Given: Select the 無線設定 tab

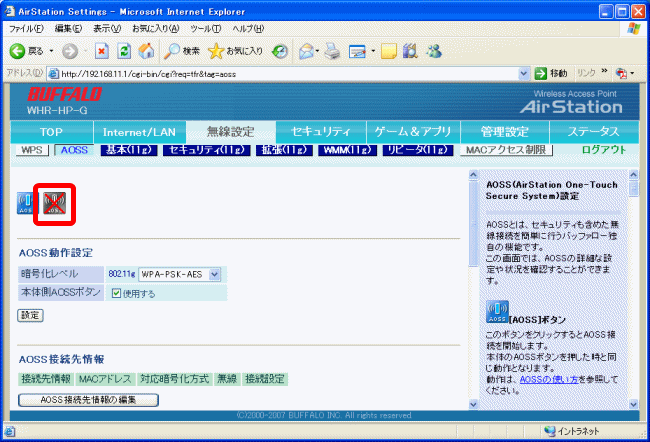Looking at the screenshot, I should pos(230,132).
